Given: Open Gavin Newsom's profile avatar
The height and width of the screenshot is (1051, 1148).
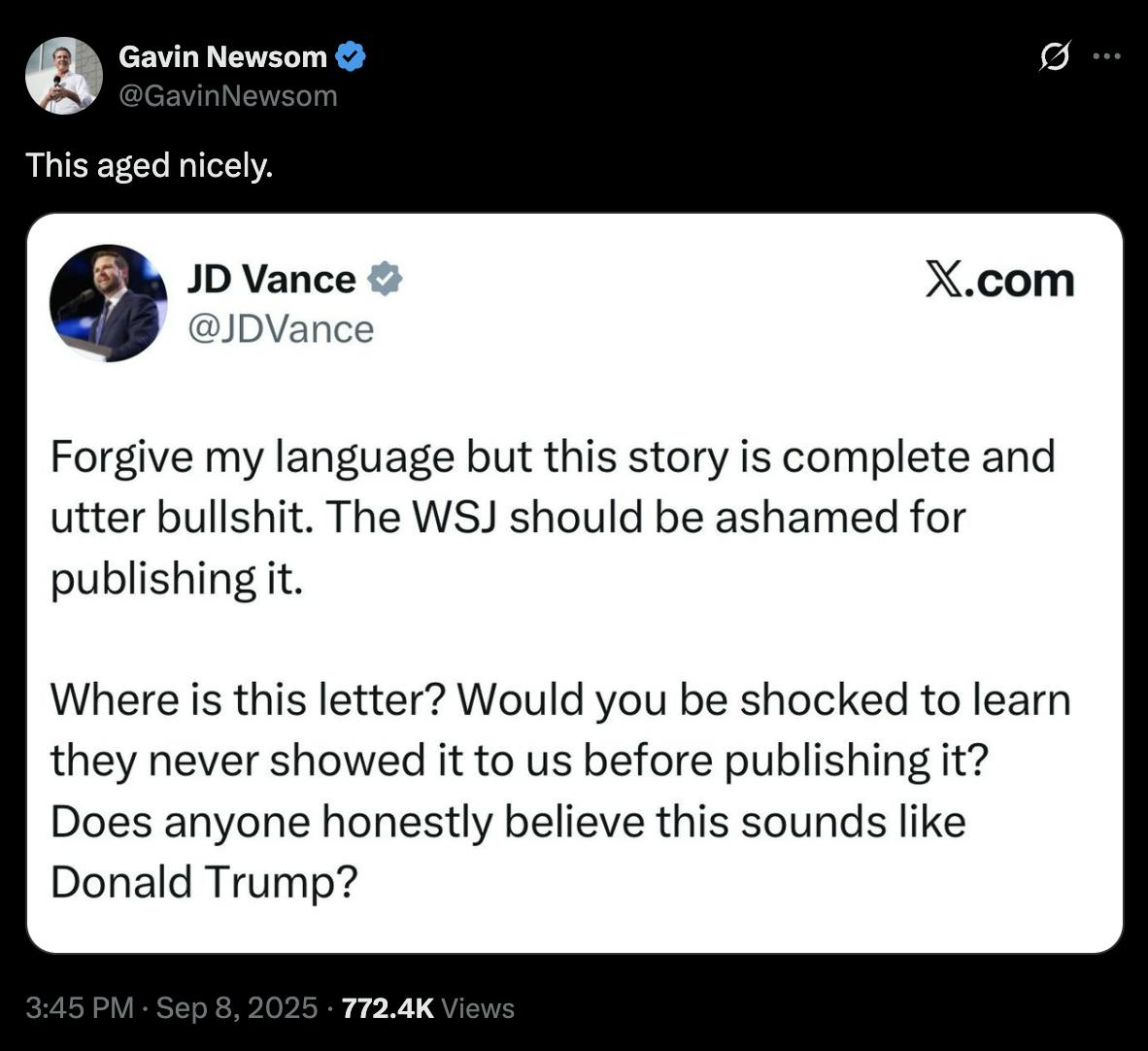Looking at the screenshot, I should (64, 76).
